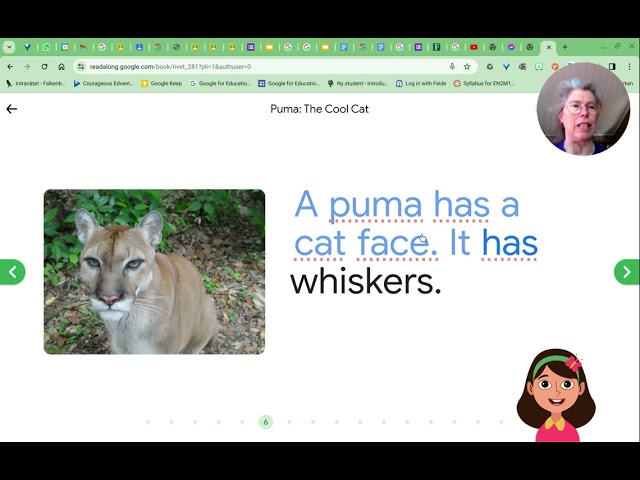Switch to the WhatsApp tab
The image size is (640, 480).
pyautogui.click(x=46, y=47)
